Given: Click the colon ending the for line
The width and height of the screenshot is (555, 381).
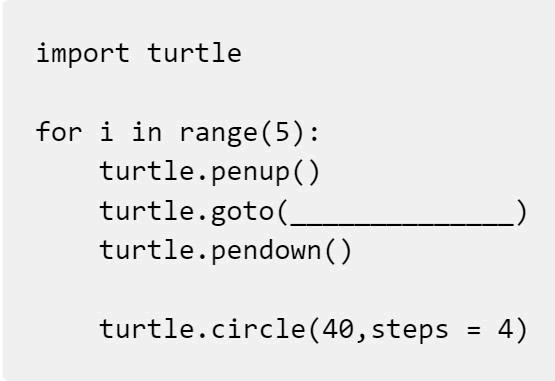Looking at the screenshot, I should point(314,134).
